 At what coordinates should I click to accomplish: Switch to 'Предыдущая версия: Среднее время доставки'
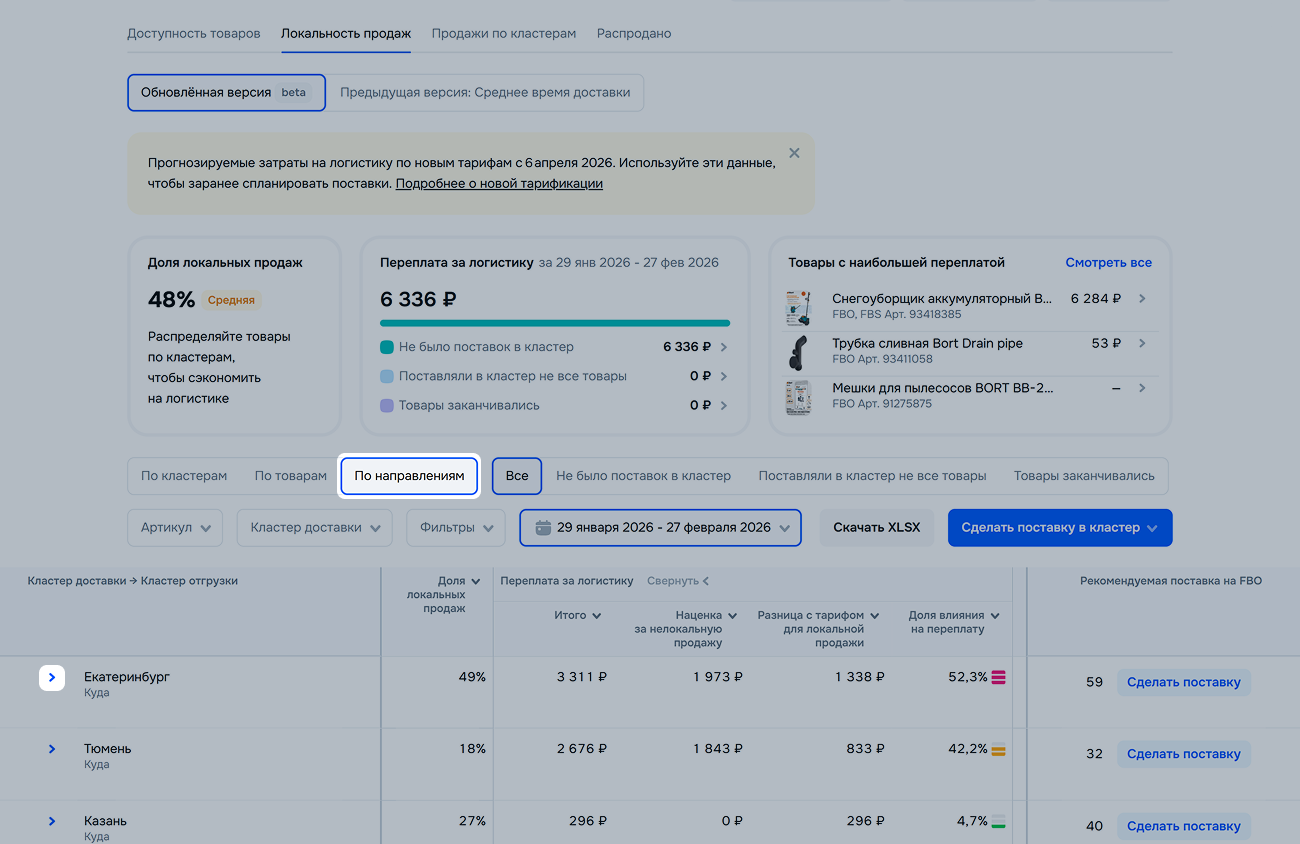[x=485, y=93]
